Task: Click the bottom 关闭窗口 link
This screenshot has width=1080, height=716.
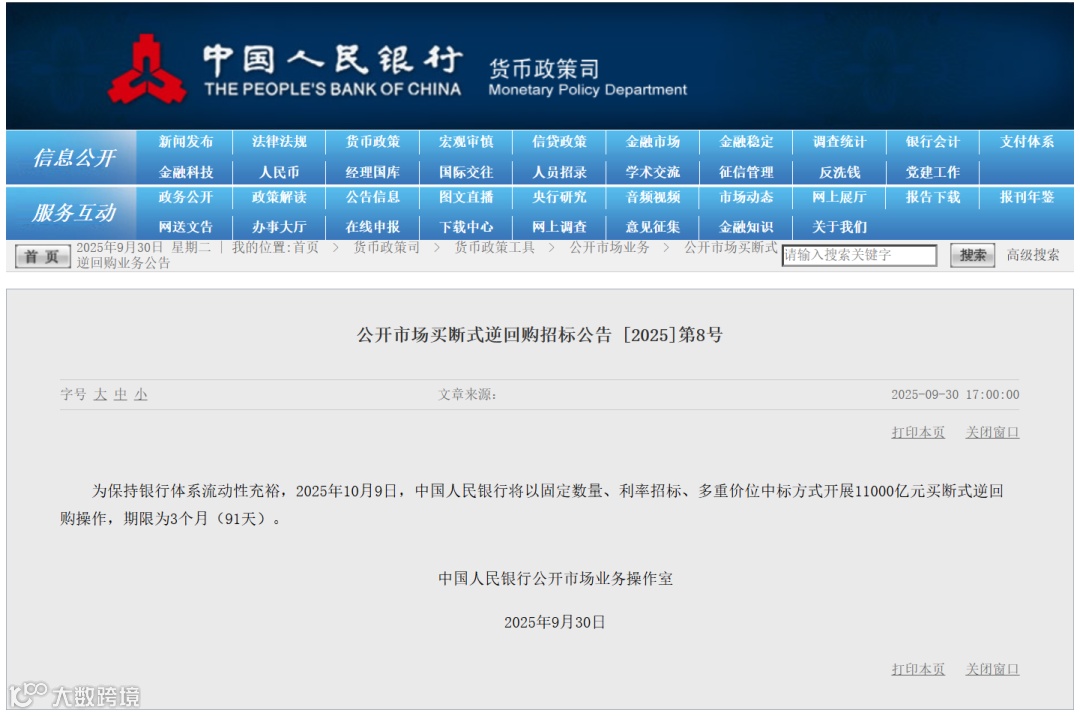Action: click(x=993, y=669)
